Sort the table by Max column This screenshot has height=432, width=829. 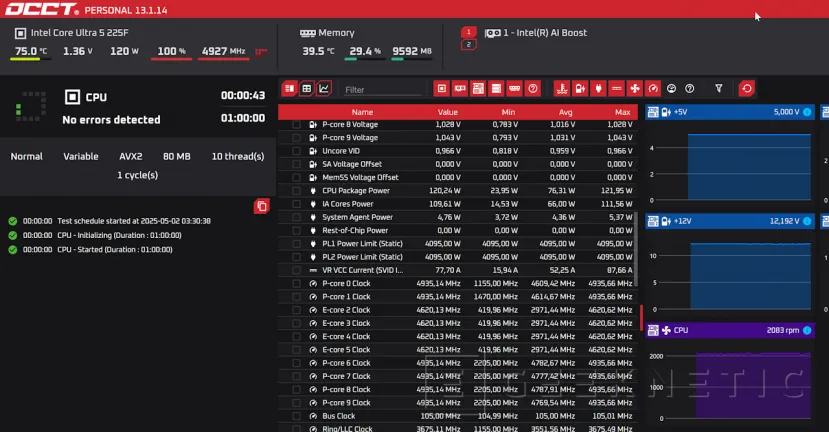[x=622, y=112]
